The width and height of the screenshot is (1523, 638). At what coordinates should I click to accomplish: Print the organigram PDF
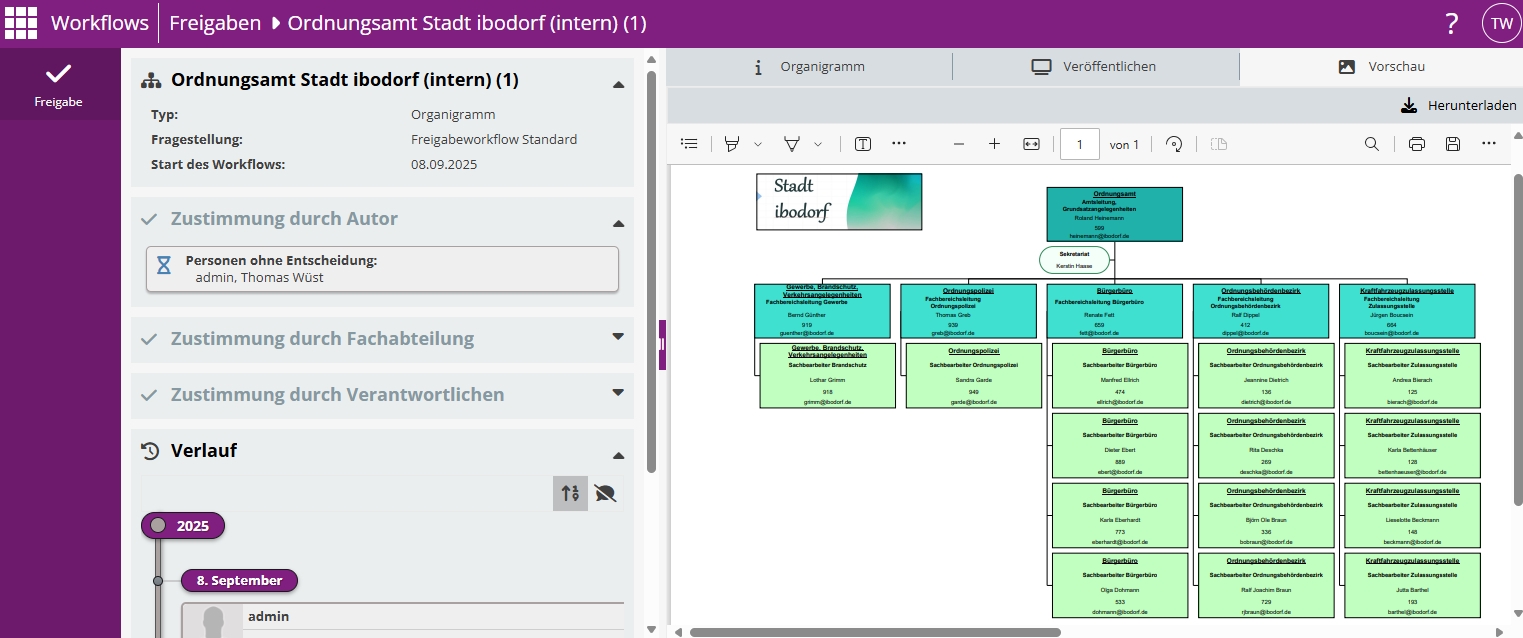coord(1417,144)
